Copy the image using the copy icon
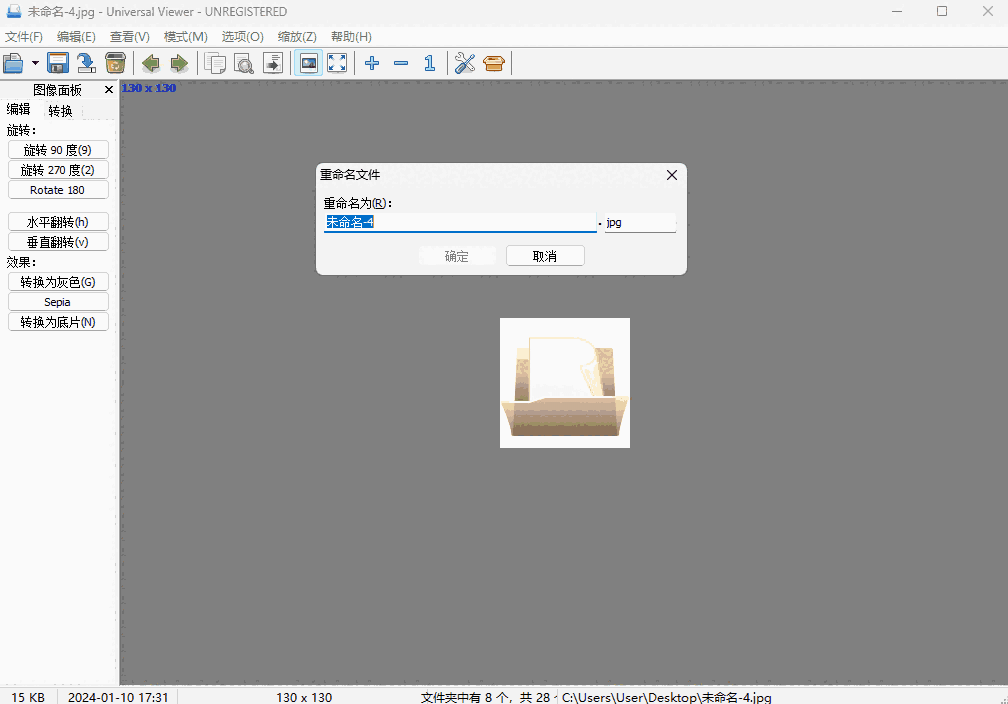 pyautogui.click(x=215, y=63)
